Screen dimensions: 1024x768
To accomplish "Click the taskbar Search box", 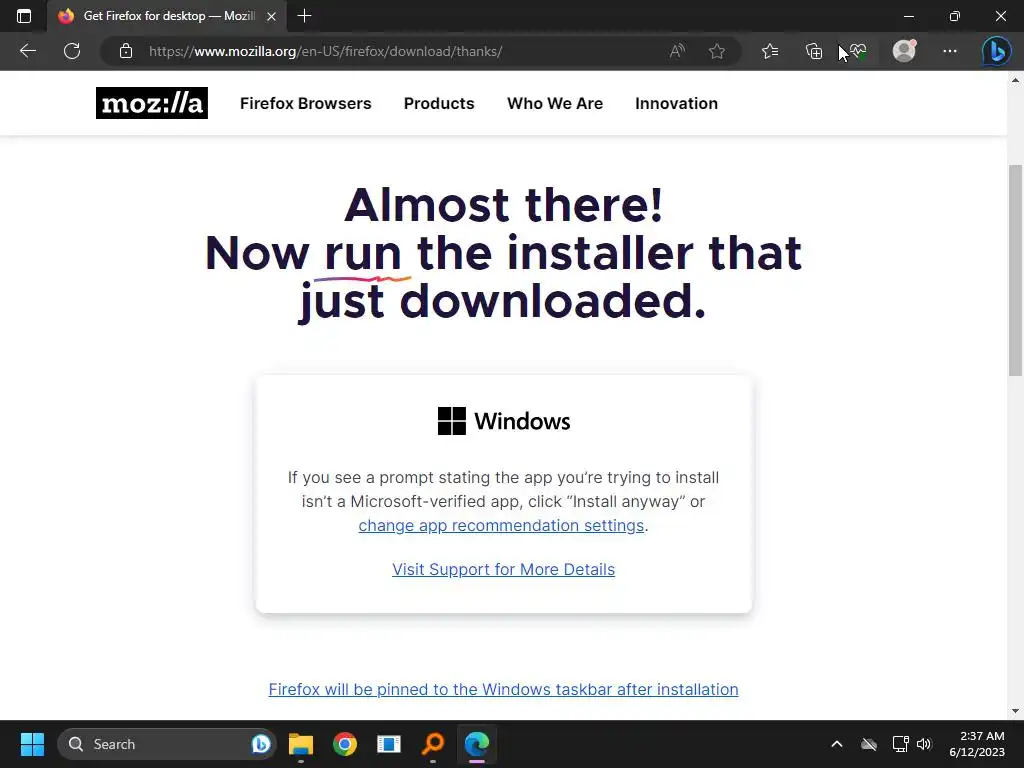I will point(167,744).
